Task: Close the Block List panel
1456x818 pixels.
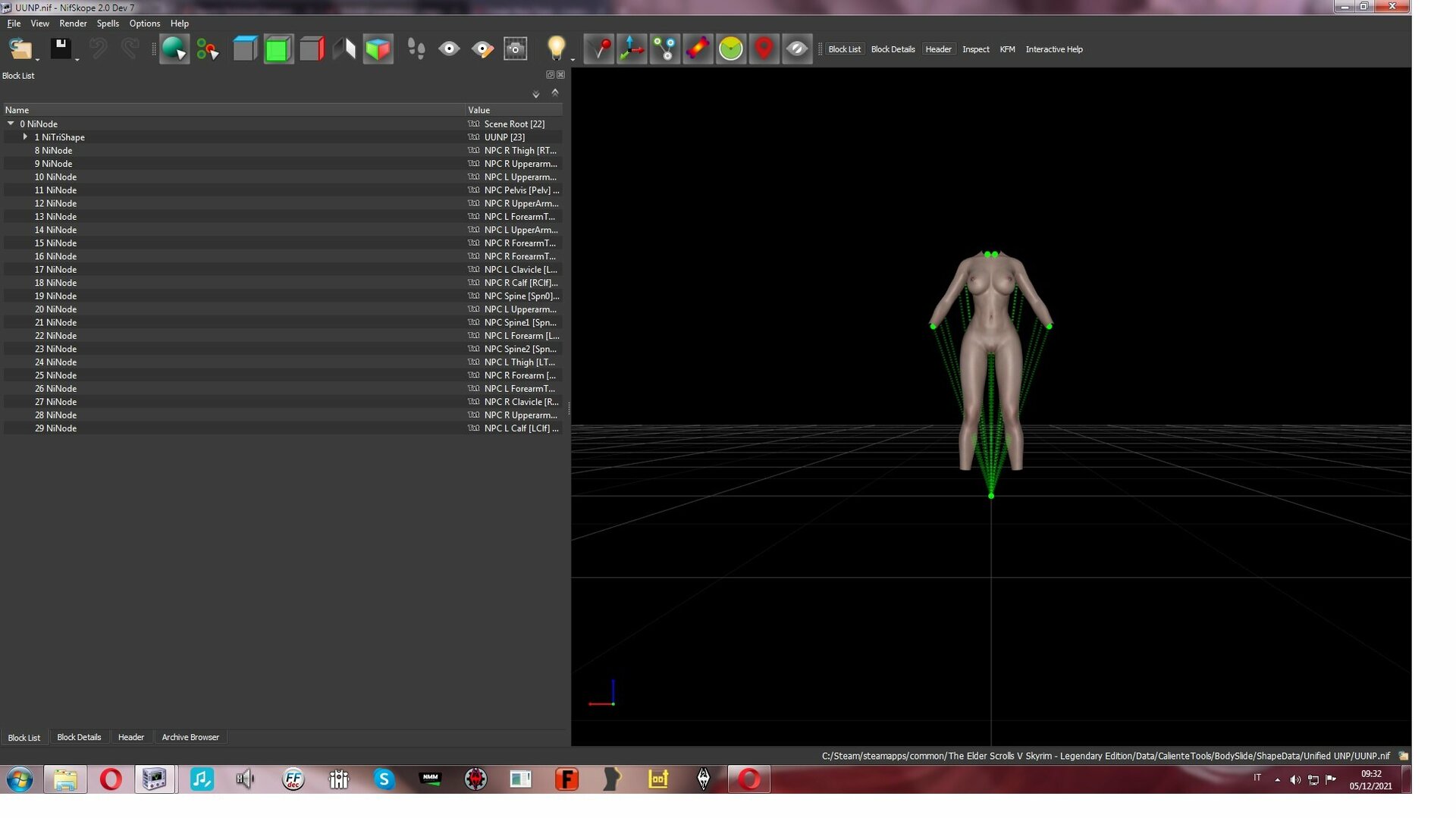Action: click(560, 75)
